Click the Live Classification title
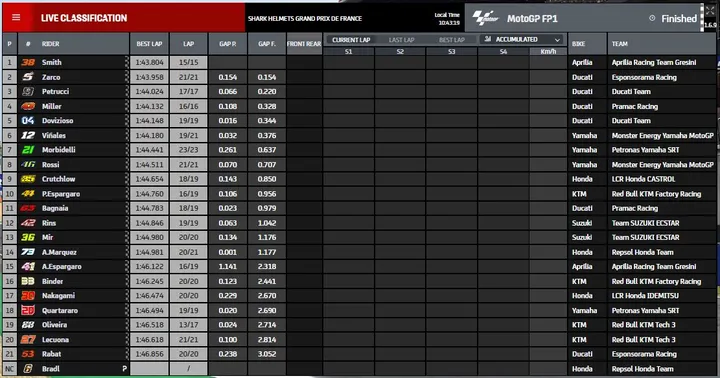 click(84, 18)
